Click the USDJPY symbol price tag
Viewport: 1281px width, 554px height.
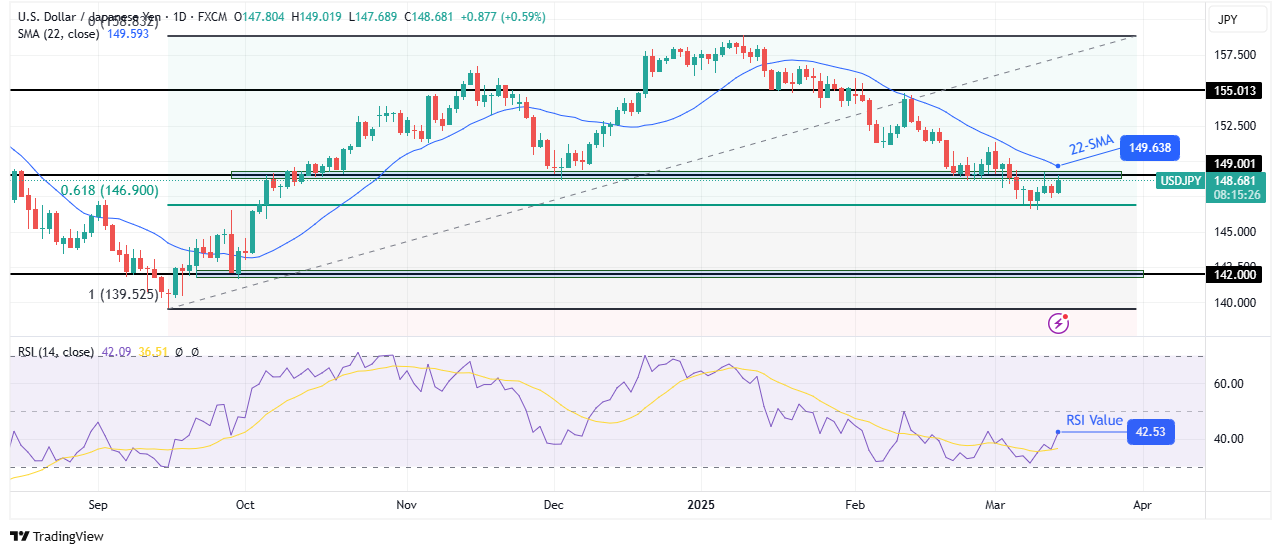click(x=1182, y=181)
